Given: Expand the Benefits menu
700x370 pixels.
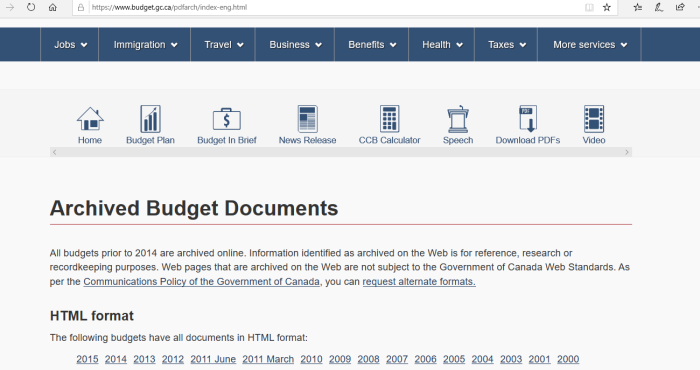Looking at the screenshot, I should pyautogui.click(x=372, y=45).
